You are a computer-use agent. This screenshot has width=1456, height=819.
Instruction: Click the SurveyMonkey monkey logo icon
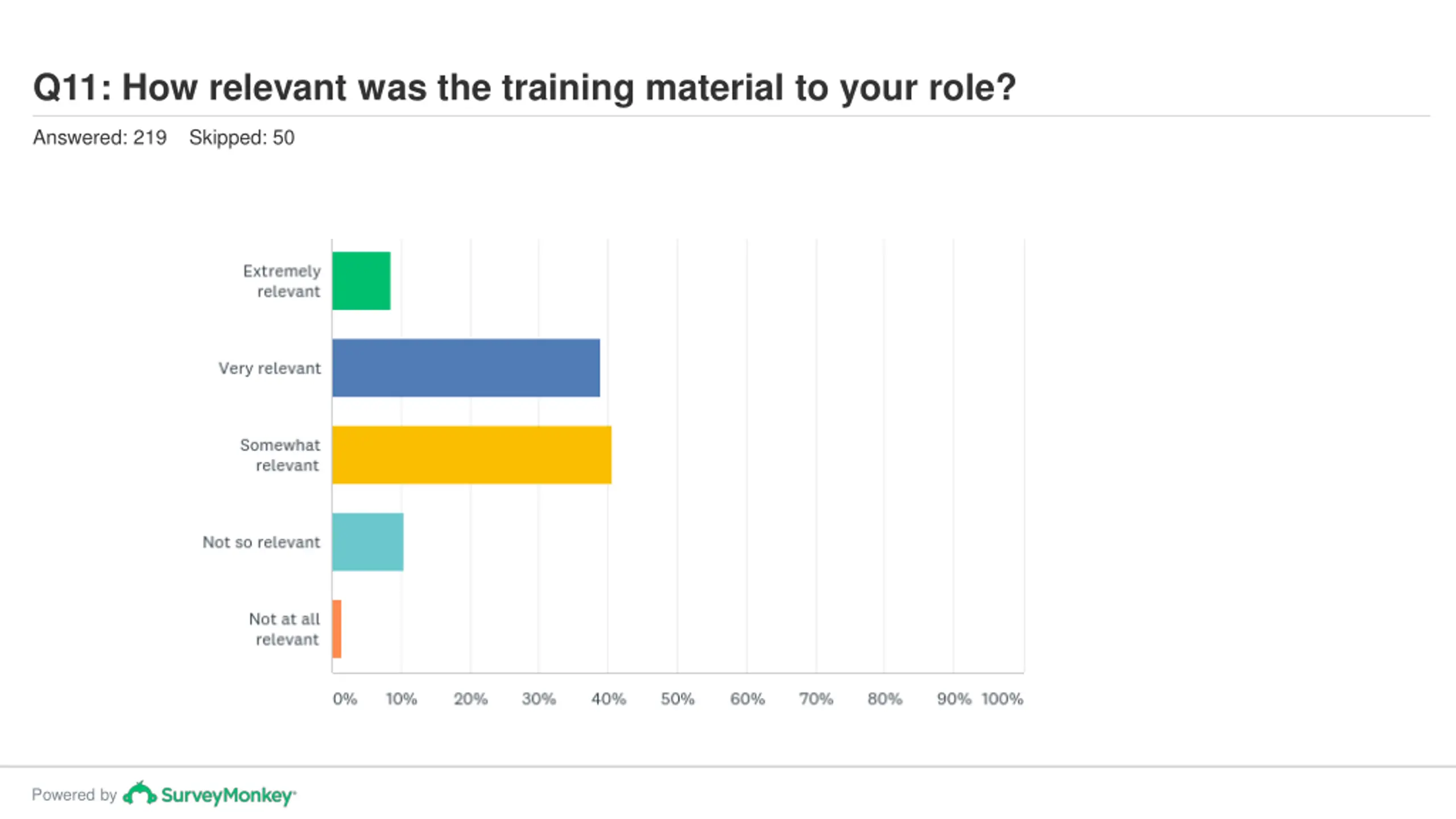click(x=140, y=793)
